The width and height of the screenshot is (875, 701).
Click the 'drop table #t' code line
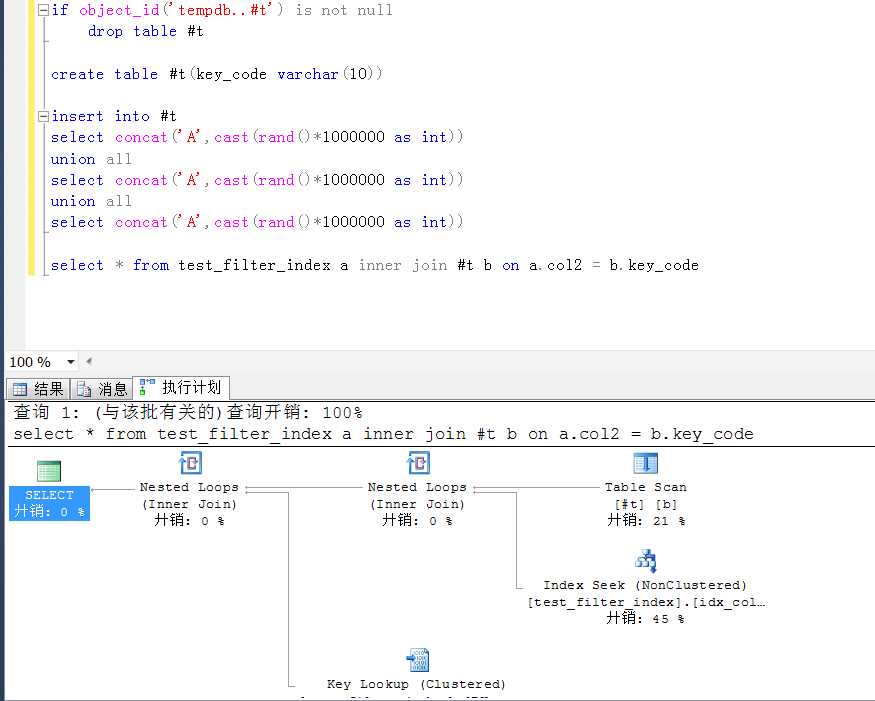pyautogui.click(x=146, y=31)
